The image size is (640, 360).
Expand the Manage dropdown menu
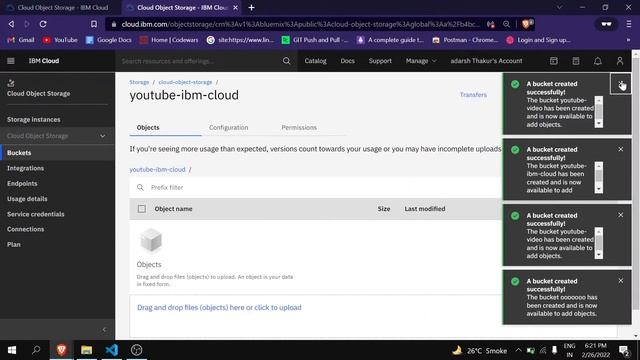(x=421, y=61)
